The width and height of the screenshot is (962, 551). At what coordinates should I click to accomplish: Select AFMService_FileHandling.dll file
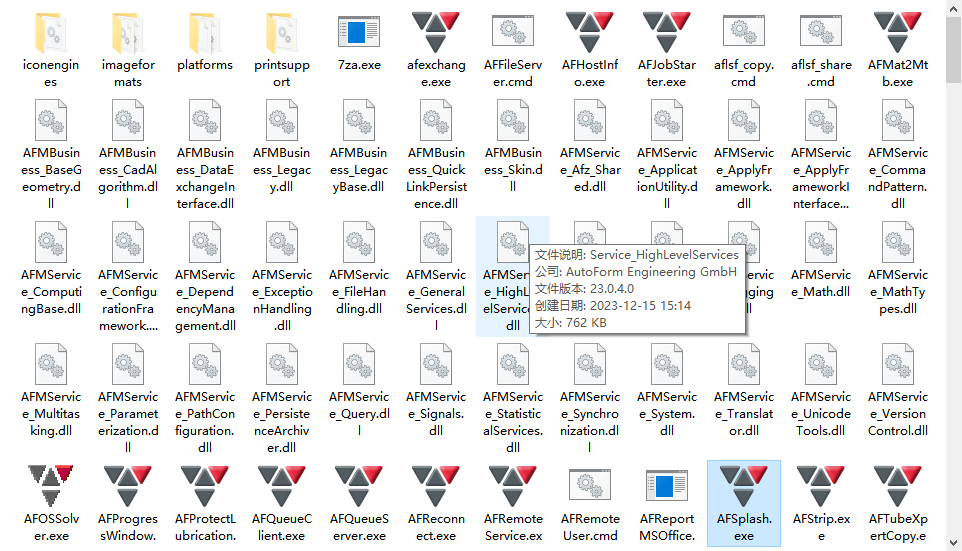point(358,245)
